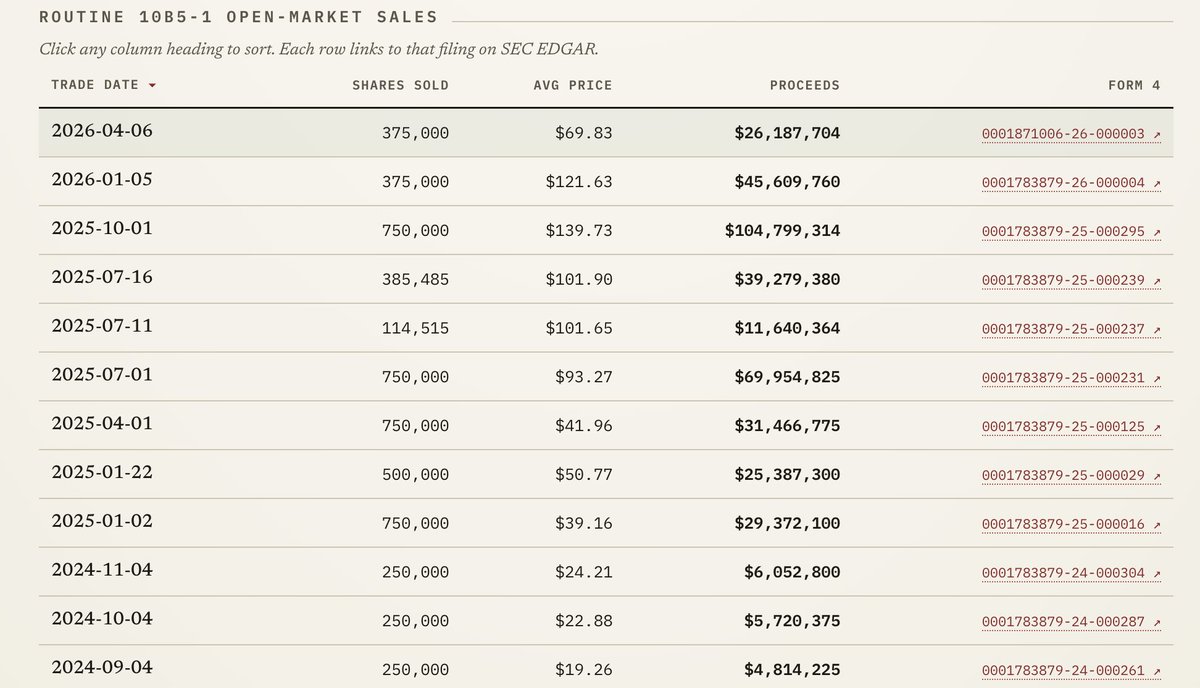
Task: Click external-link arrow for filing 0001783879-25-000237
Action: (1156, 329)
